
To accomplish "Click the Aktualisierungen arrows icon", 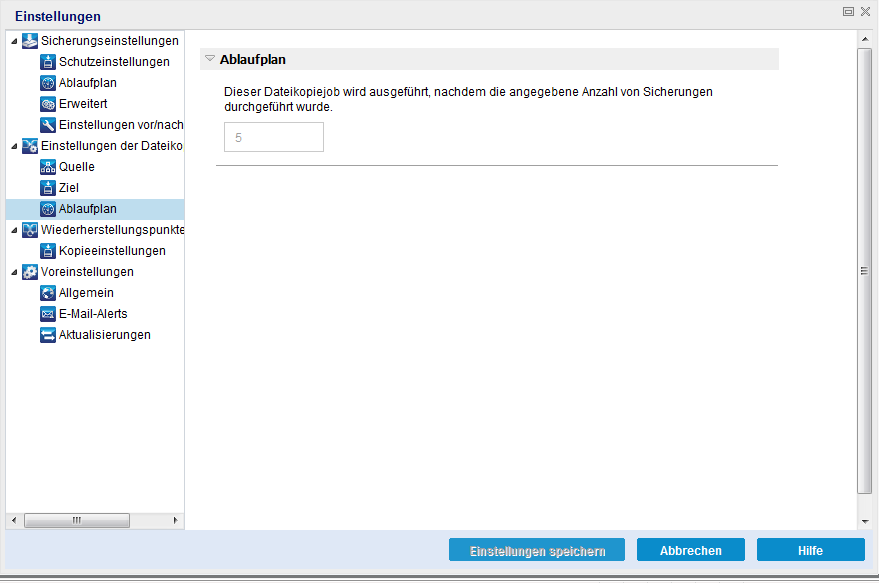I will pos(48,335).
